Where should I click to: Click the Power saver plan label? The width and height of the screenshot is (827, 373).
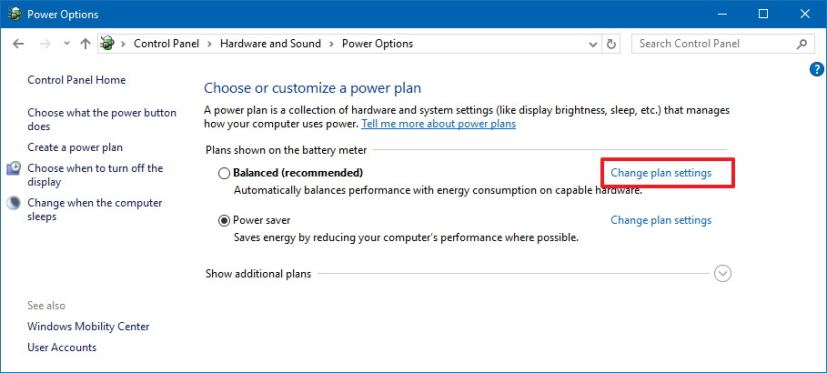tap(262, 221)
